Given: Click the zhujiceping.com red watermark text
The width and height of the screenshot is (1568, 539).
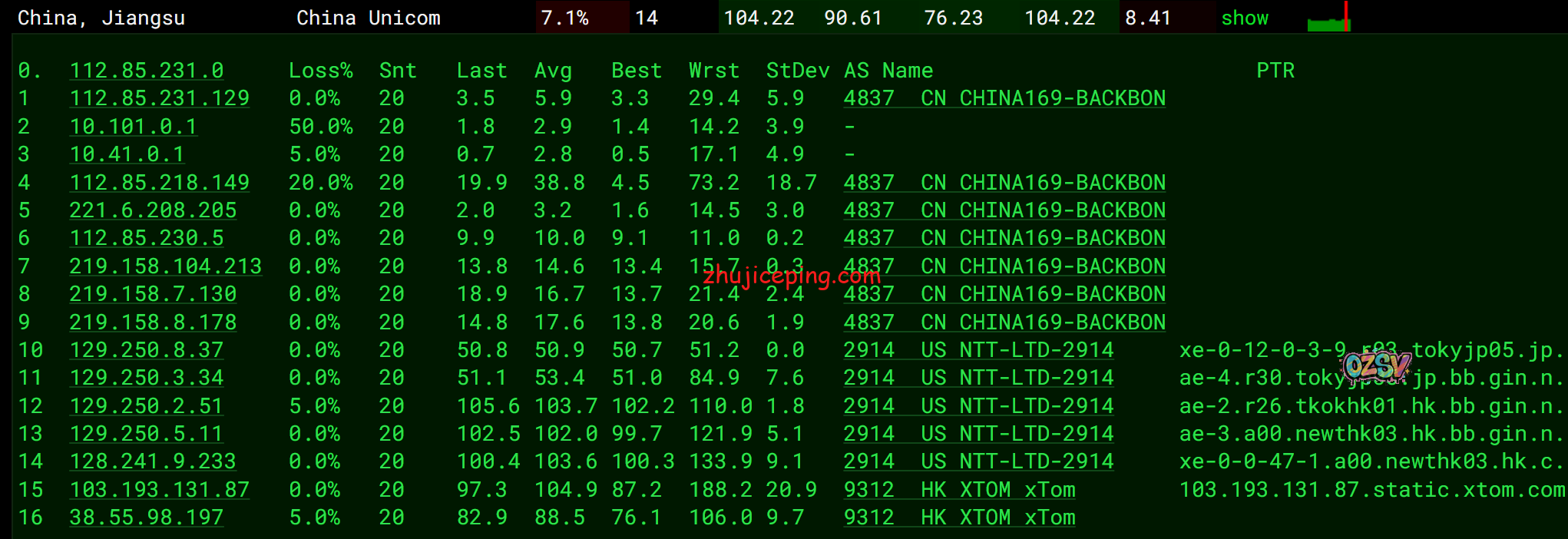Looking at the screenshot, I should tap(792, 275).
